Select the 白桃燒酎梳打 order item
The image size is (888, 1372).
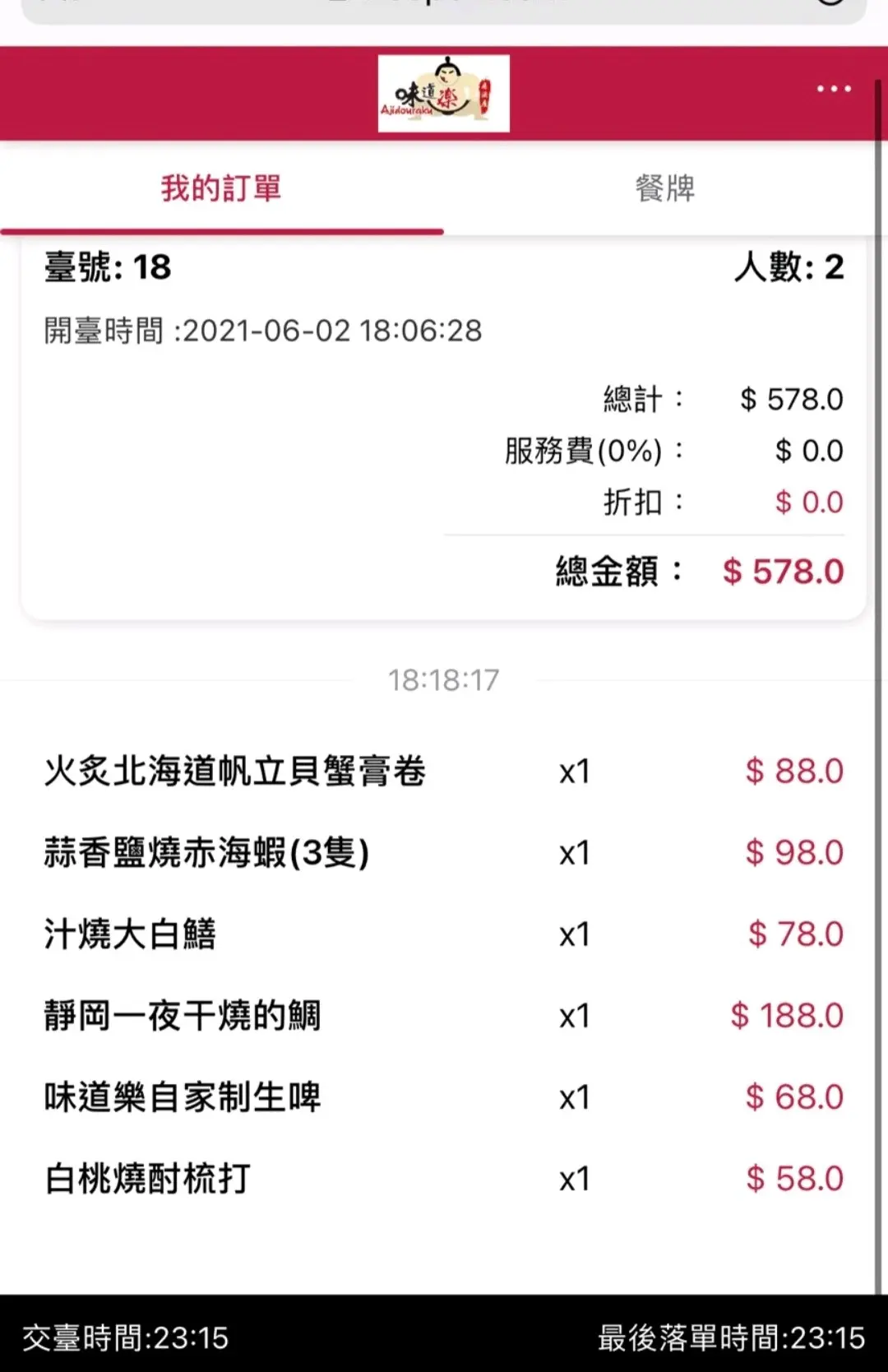(148, 1179)
